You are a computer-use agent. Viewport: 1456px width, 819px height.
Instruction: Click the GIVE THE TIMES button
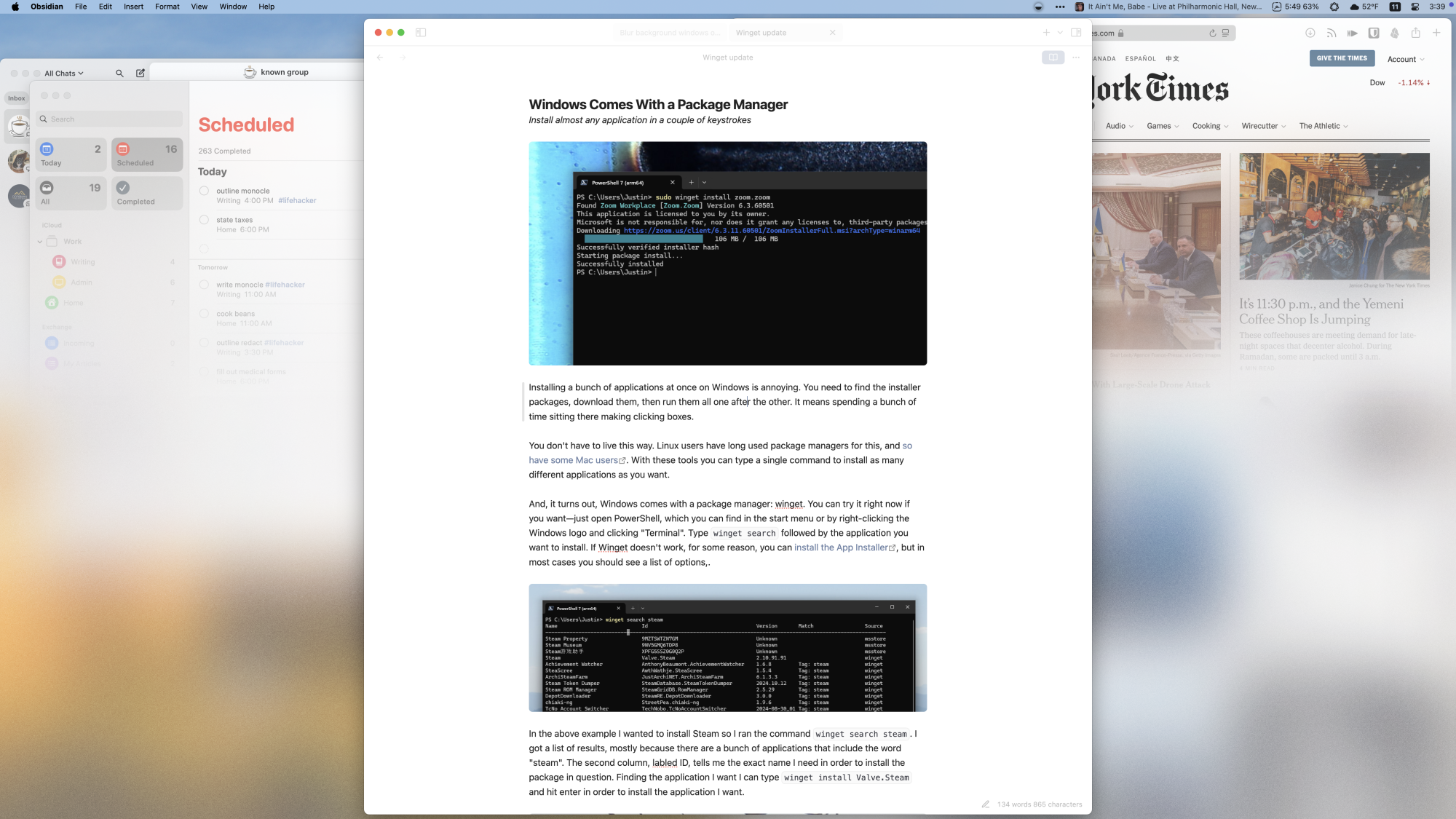(x=1342, y=58)
